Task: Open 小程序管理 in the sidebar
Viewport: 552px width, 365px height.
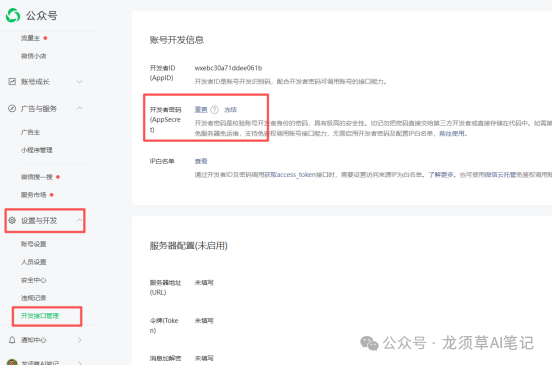Action: click(x=37, y=150)
